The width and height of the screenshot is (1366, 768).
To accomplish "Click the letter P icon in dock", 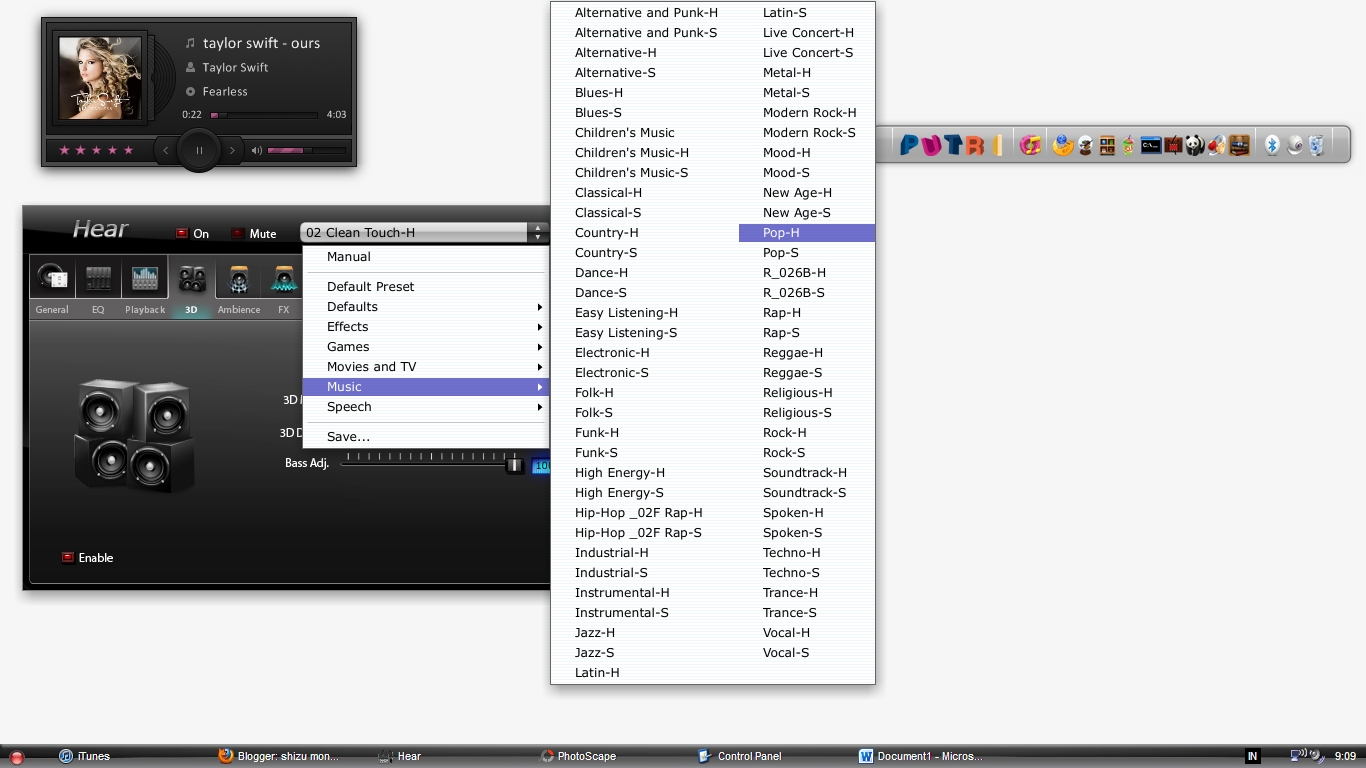I will [909, 146].
